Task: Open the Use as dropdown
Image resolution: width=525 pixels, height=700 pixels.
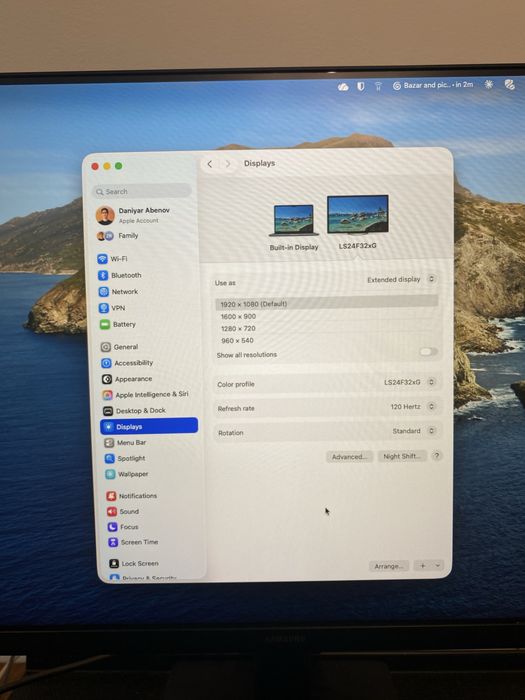Action: pyautogui.click(x=401, y=279)
